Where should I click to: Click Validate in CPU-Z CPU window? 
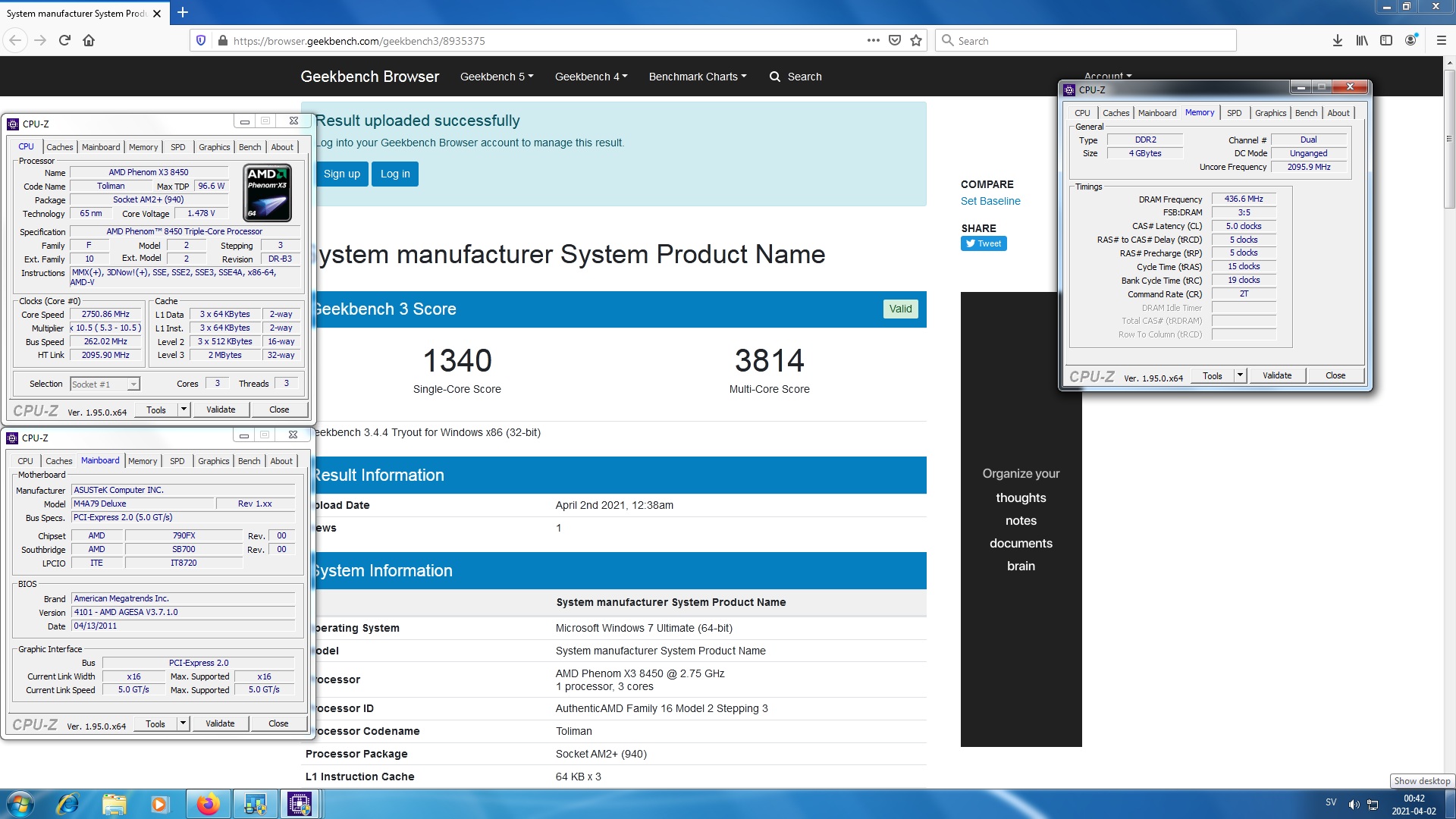point(221,409)
